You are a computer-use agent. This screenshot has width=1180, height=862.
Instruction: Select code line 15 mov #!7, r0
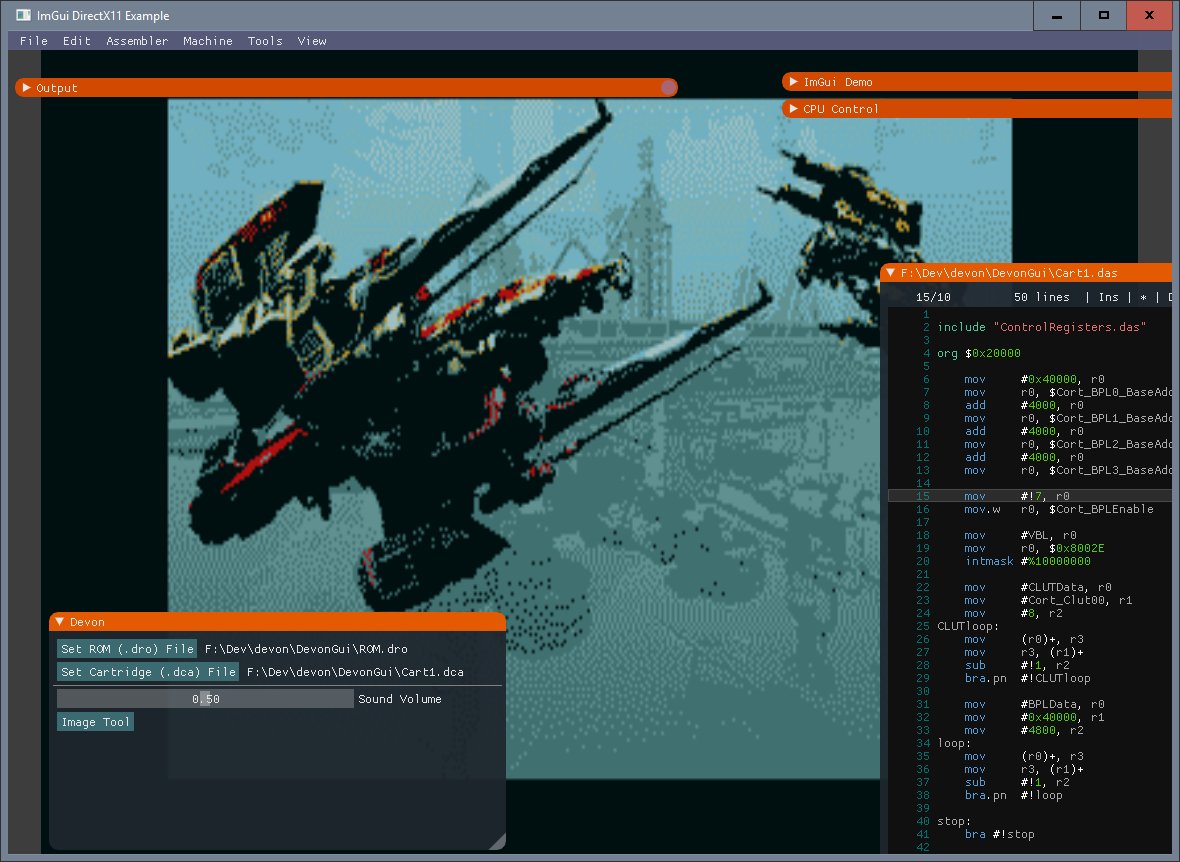tap(1029, 496)
